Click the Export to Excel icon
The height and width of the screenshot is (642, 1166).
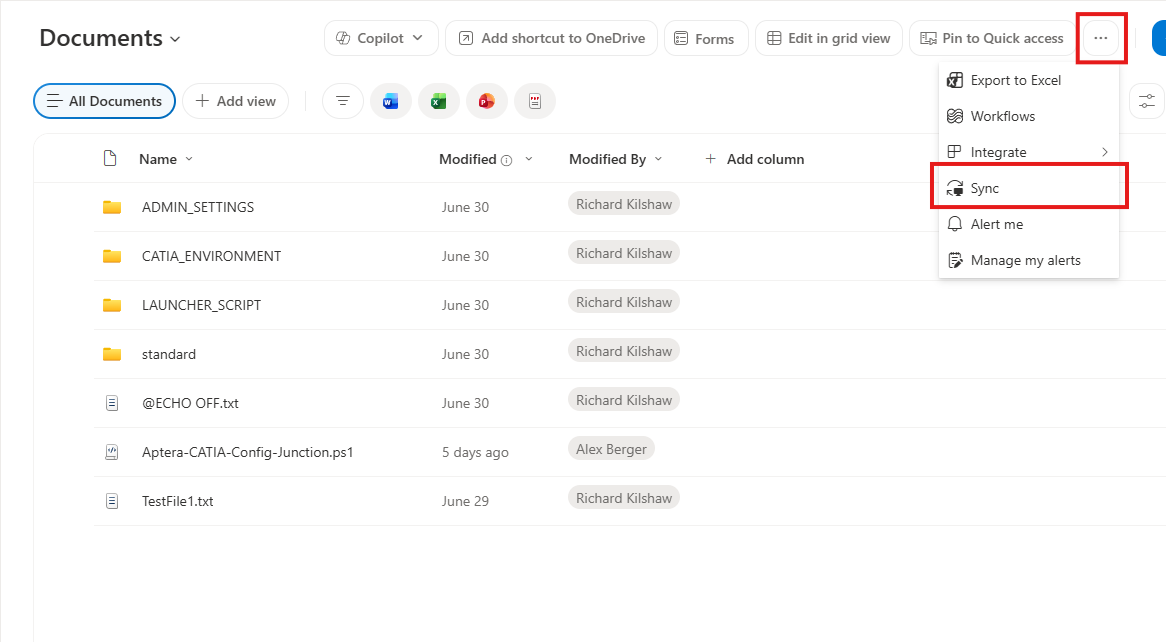coord(955,80)
